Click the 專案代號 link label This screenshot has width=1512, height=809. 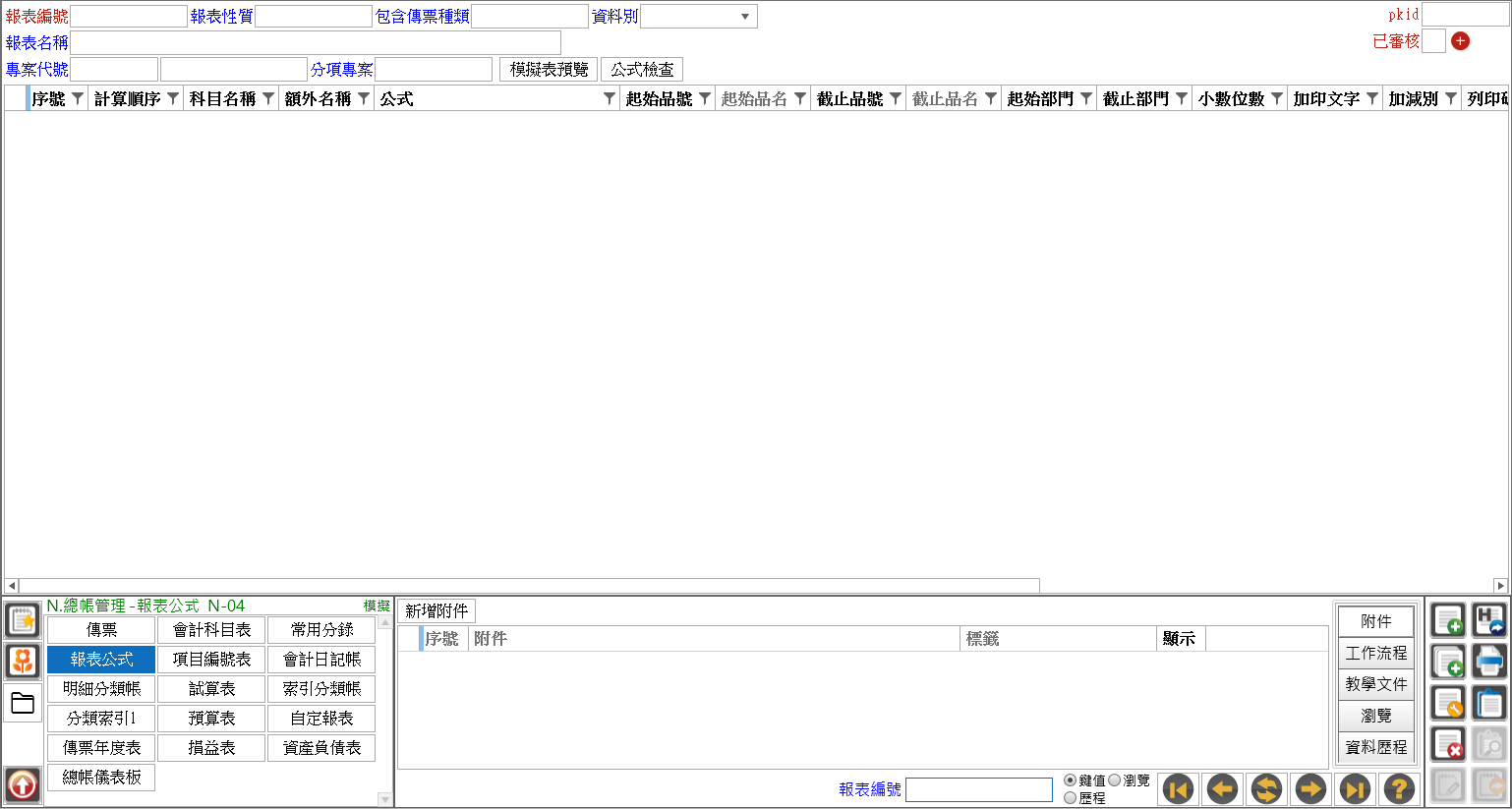(37, 70)
